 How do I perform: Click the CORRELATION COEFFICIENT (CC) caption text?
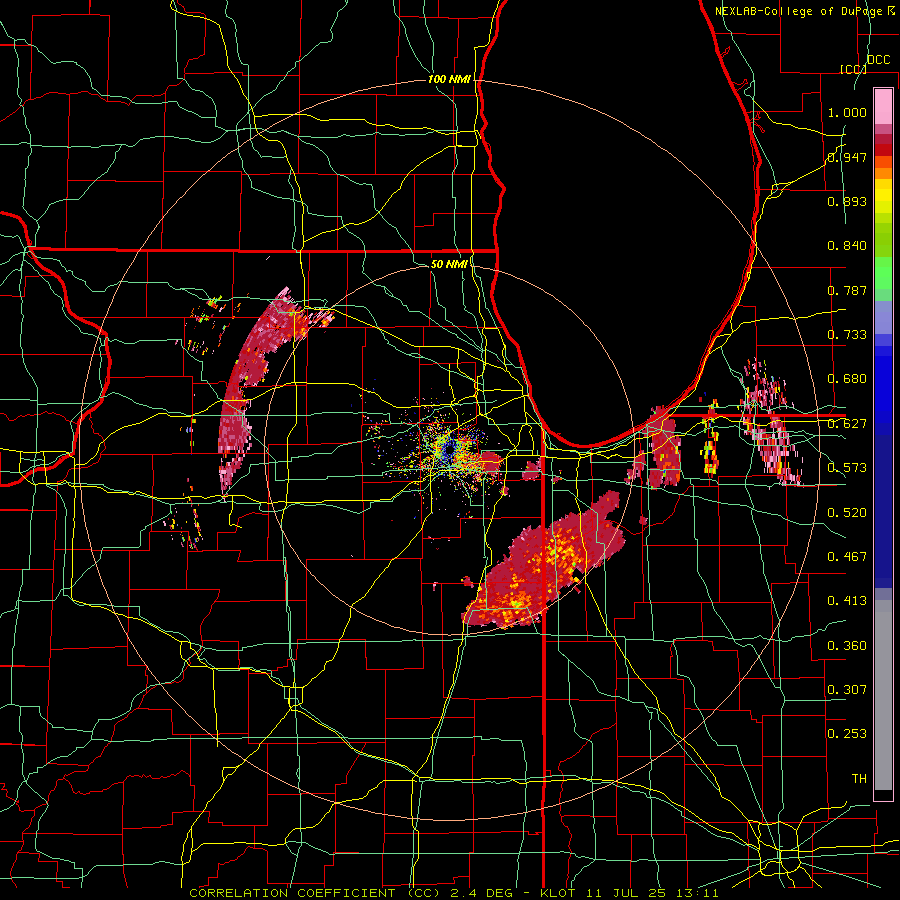click(x=314, y=893)
